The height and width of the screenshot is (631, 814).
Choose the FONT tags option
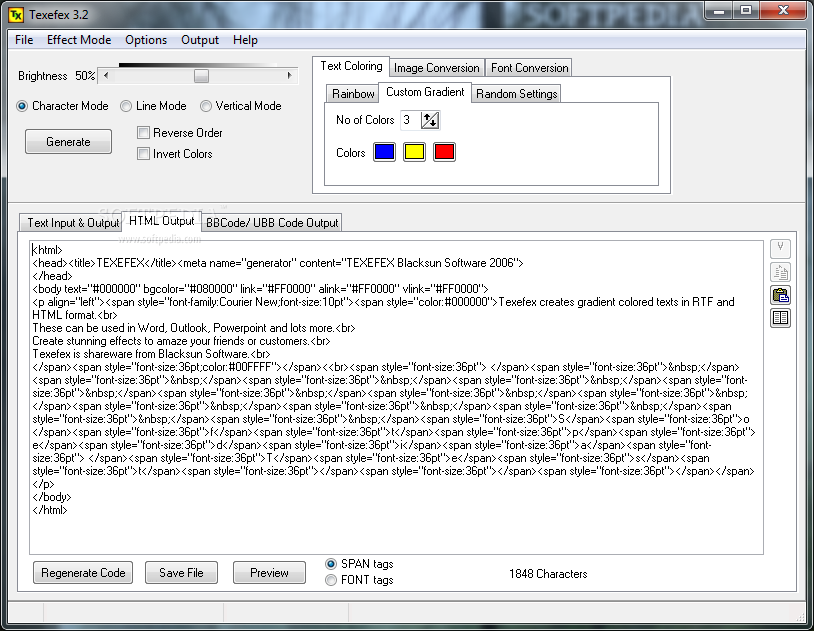pos(331,580)
